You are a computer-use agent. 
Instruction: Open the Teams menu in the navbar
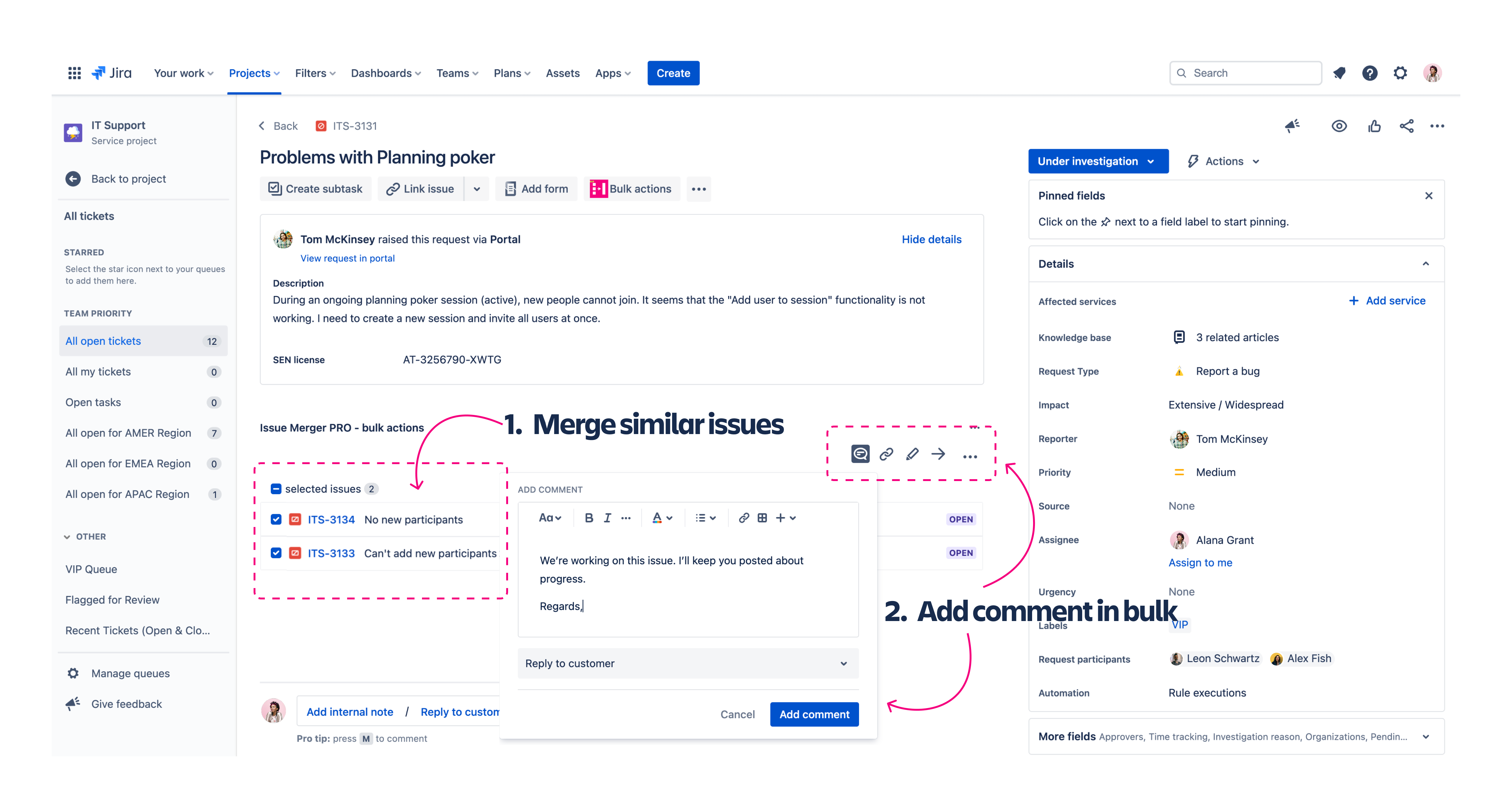click(x=457, y=73)
